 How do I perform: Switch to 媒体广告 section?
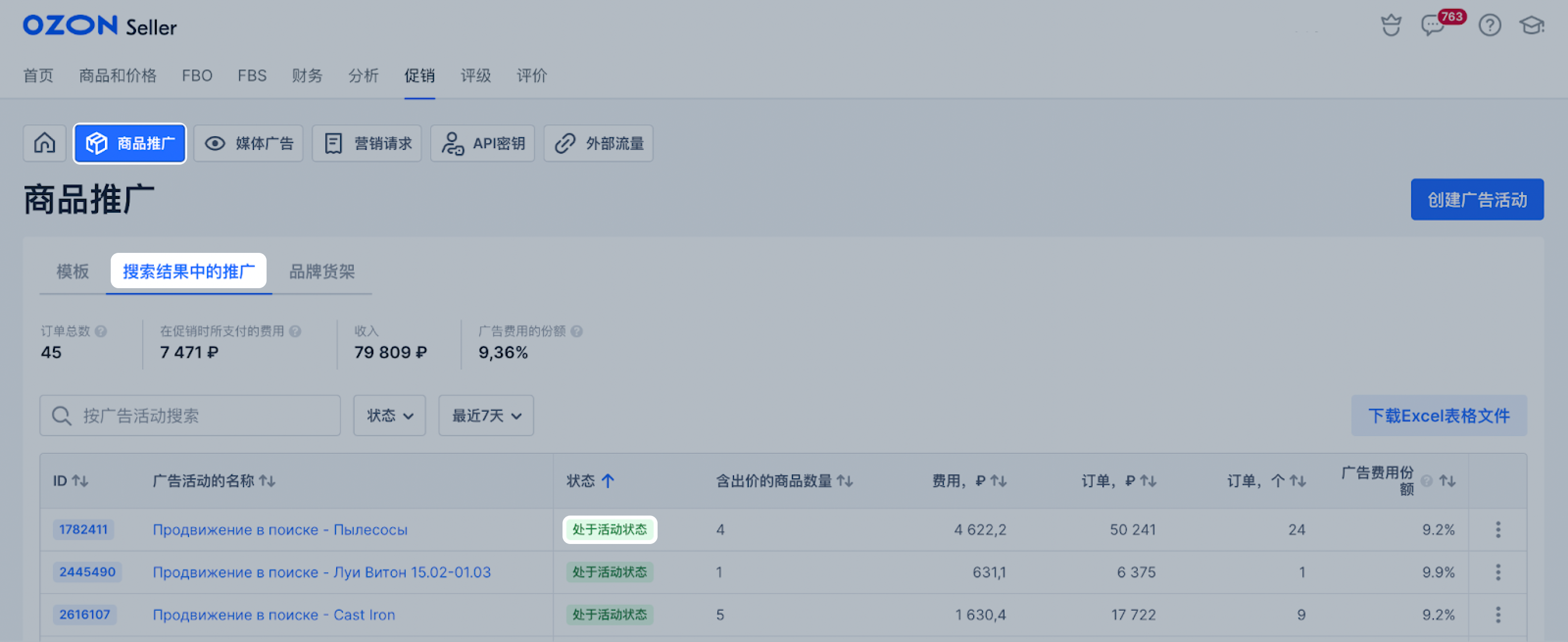pos(248,144)
